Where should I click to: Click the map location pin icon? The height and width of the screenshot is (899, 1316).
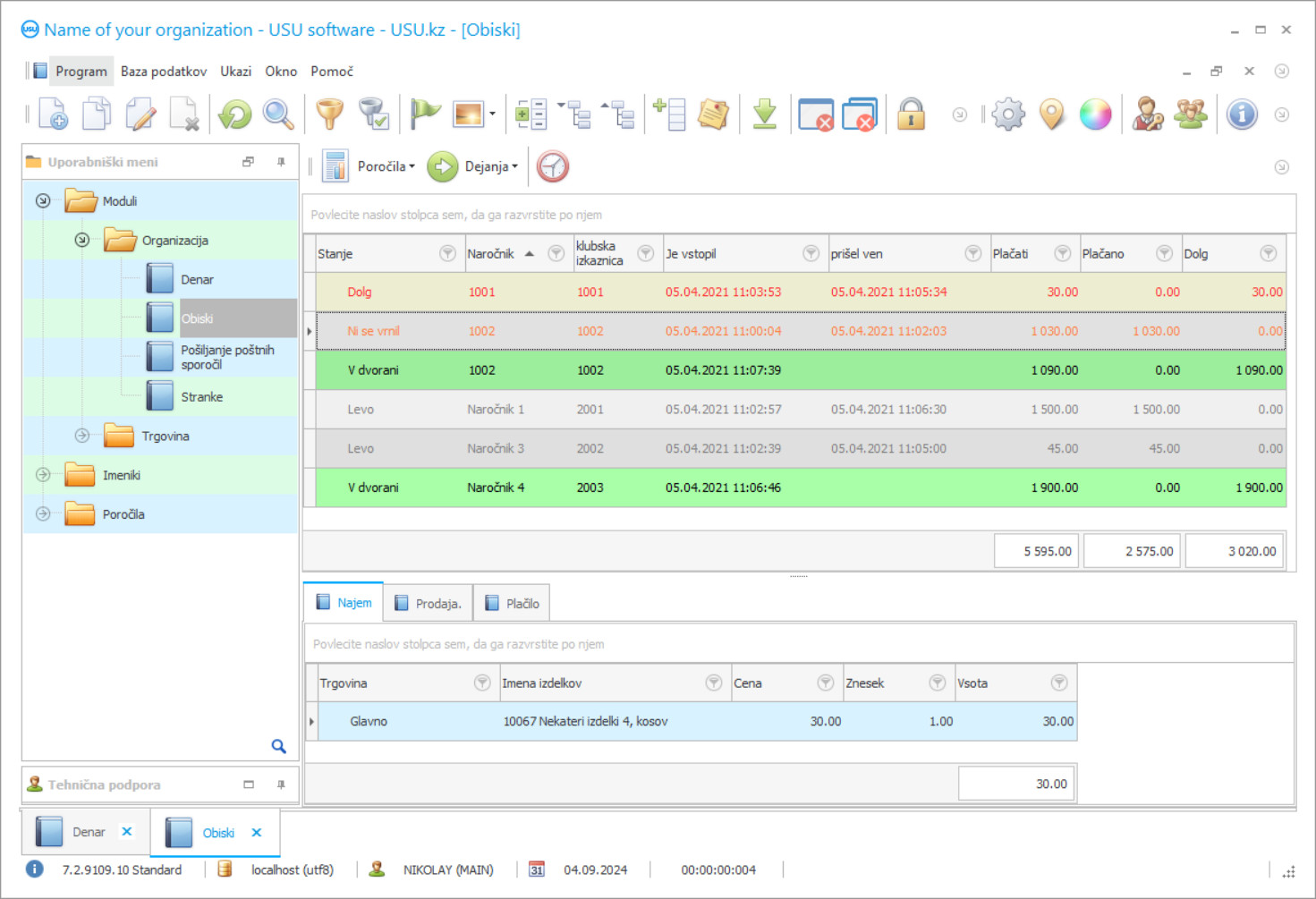[x=1052, y=114]
